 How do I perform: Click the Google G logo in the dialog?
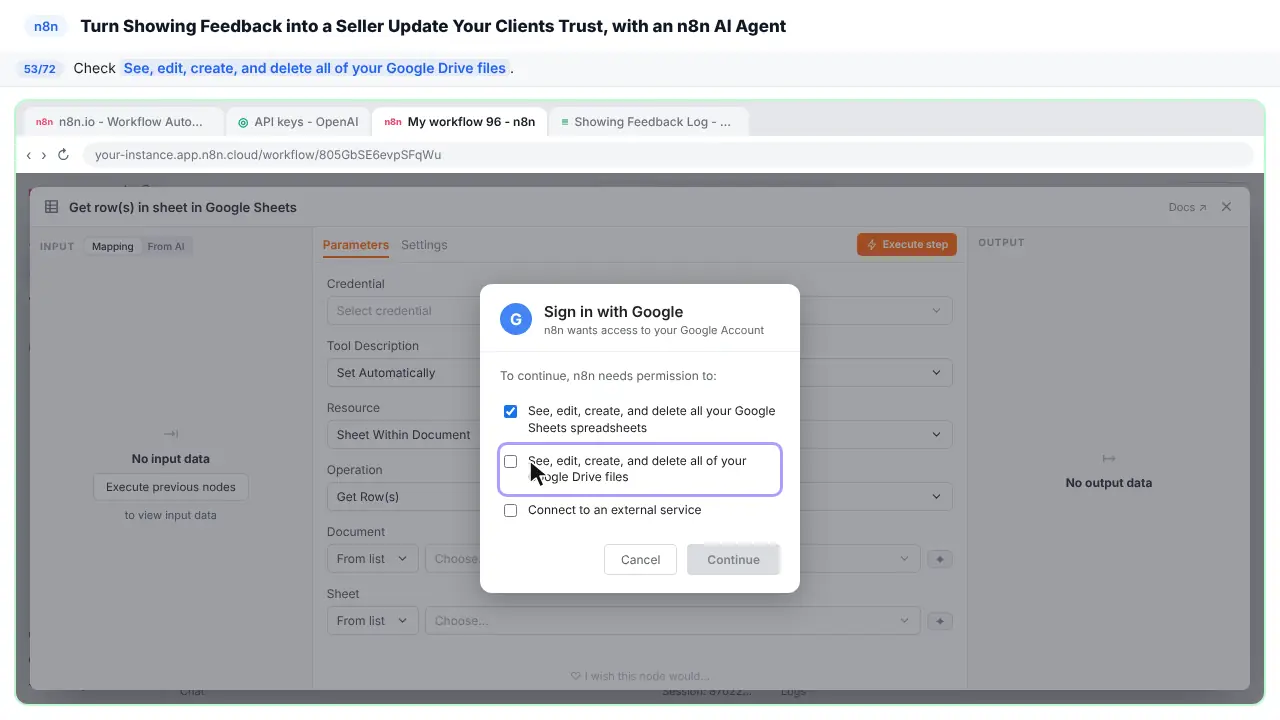tap(516, 319)
